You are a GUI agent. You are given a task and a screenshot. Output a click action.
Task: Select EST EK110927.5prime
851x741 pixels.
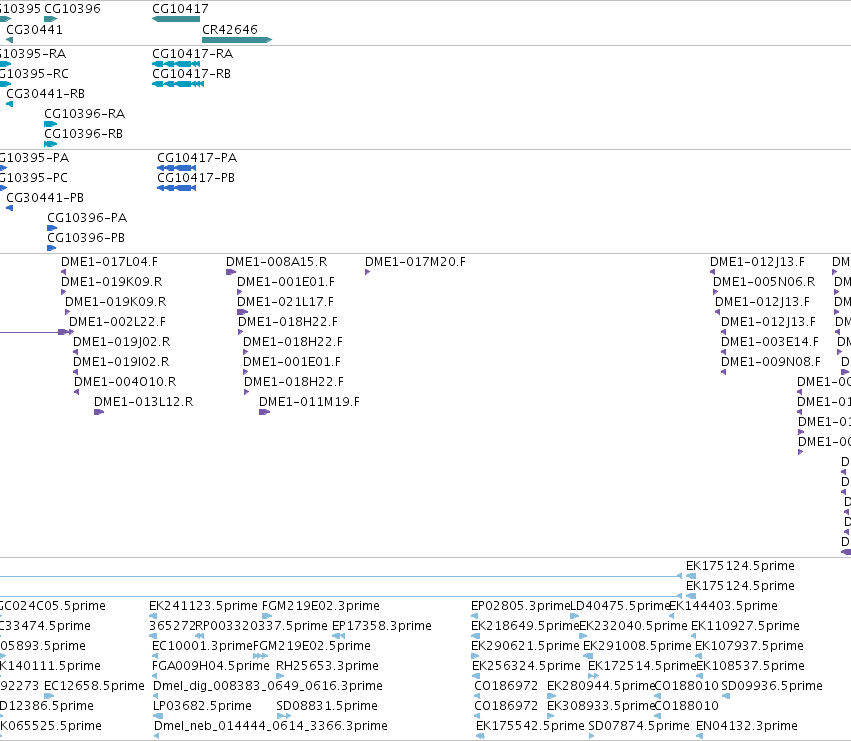click(x=745, y=626)
